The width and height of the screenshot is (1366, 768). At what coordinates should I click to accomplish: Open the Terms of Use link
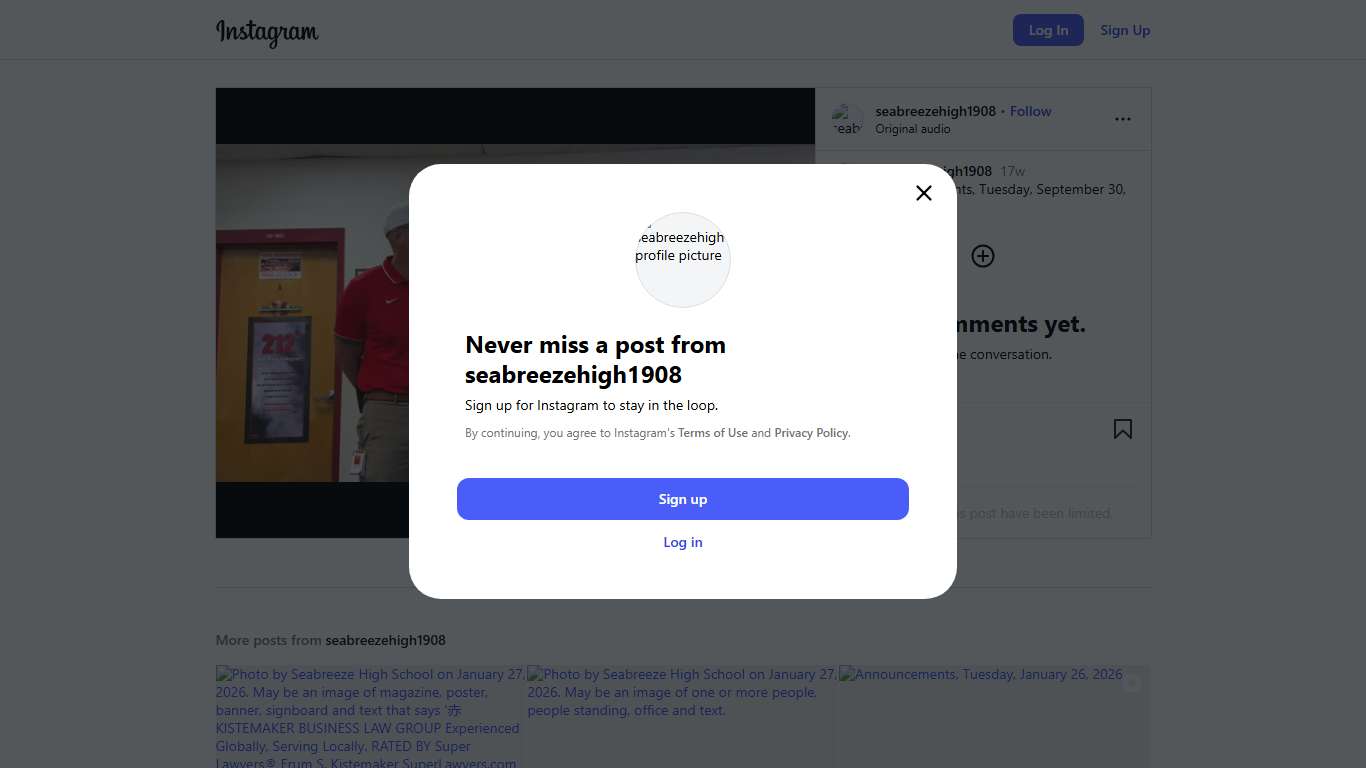point(712,433)
